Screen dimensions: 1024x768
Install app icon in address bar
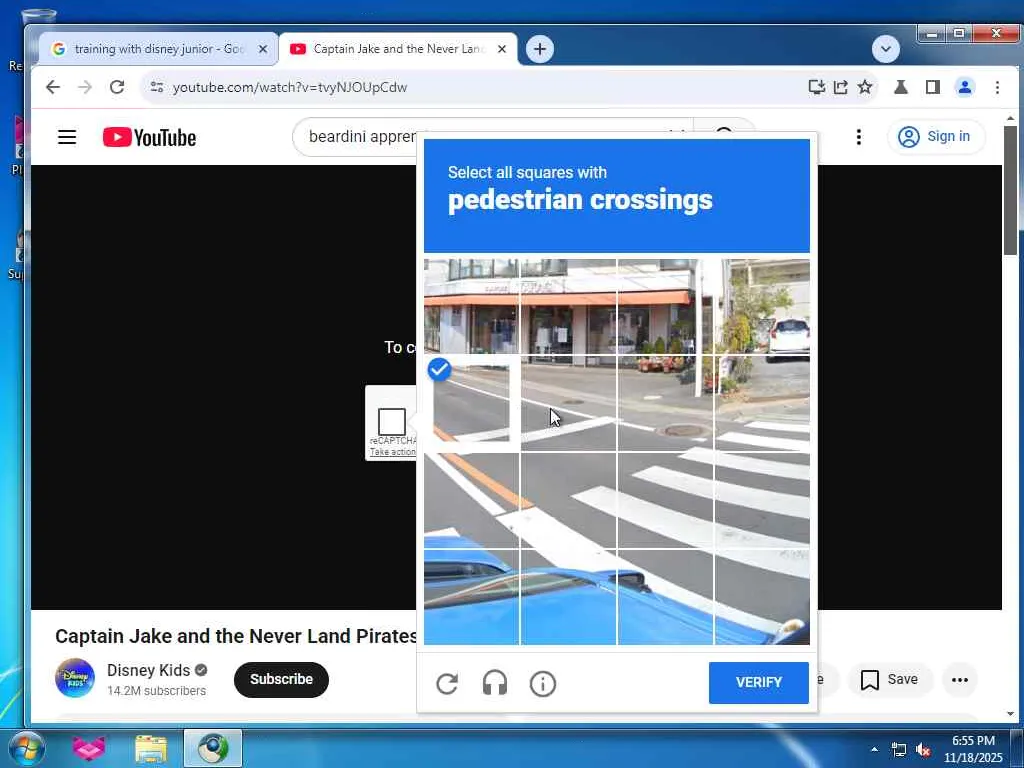click(816, 87)
